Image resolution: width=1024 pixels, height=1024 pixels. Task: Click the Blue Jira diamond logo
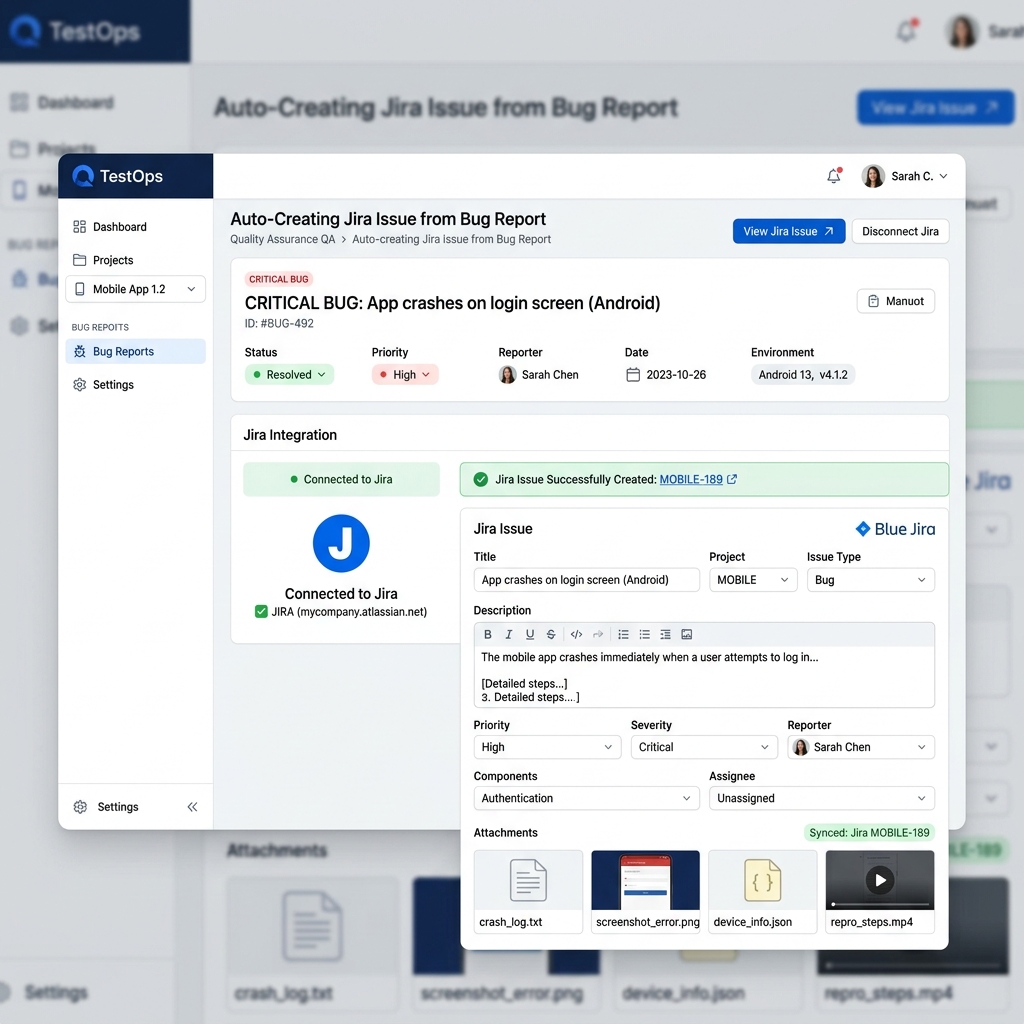[863, 529]
